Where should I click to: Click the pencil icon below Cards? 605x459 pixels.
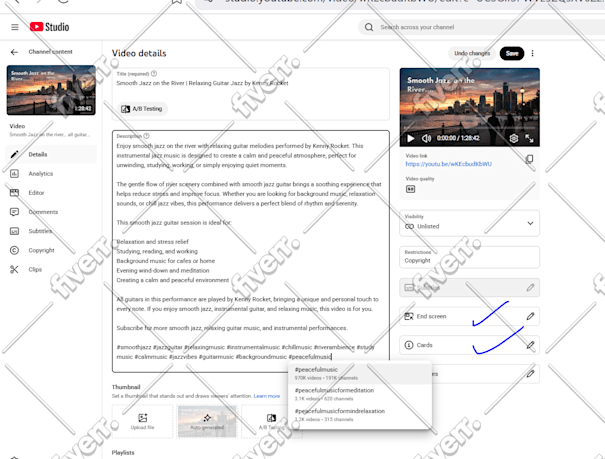[x=530, y=373]
